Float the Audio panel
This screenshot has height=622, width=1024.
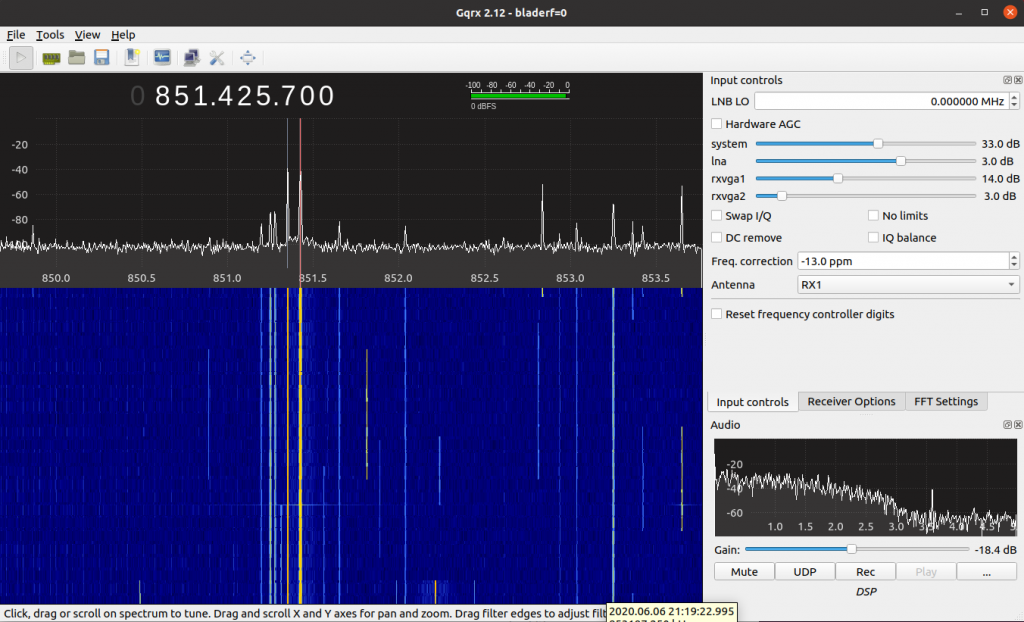coord(1007,425)
